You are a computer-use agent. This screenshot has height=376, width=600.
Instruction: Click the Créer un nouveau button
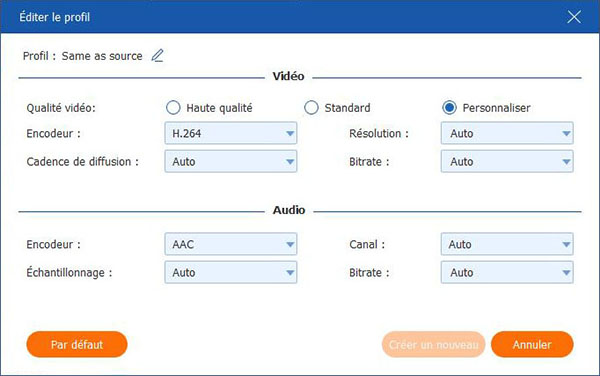434,344
